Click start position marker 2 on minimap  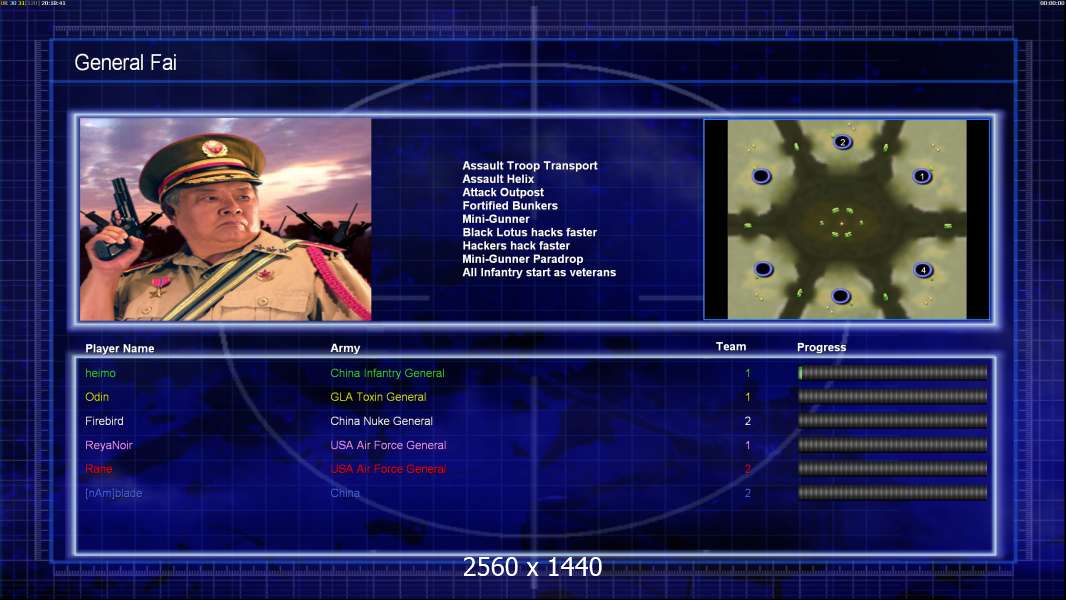click(842, 142)
